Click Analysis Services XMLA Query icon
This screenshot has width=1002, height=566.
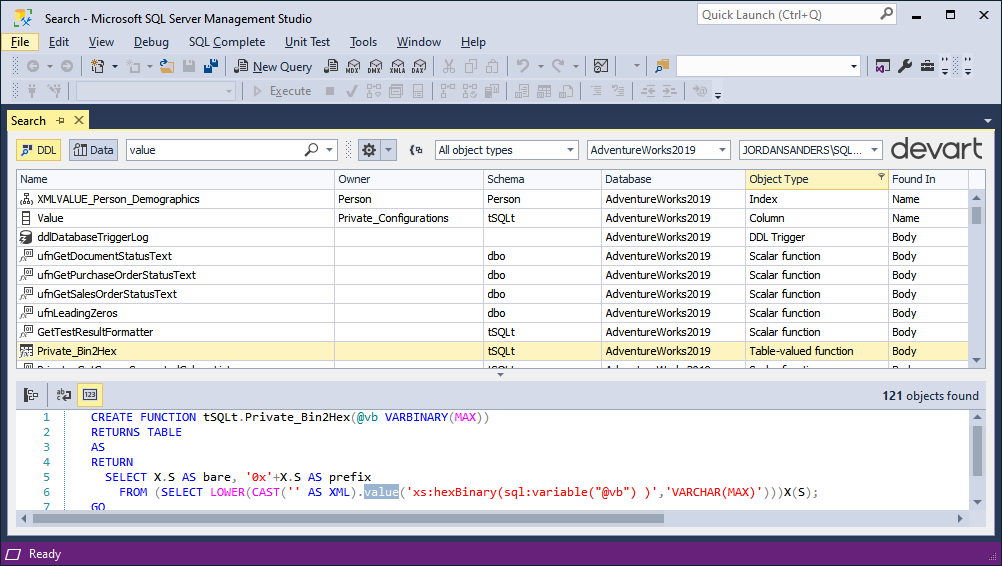397,66
